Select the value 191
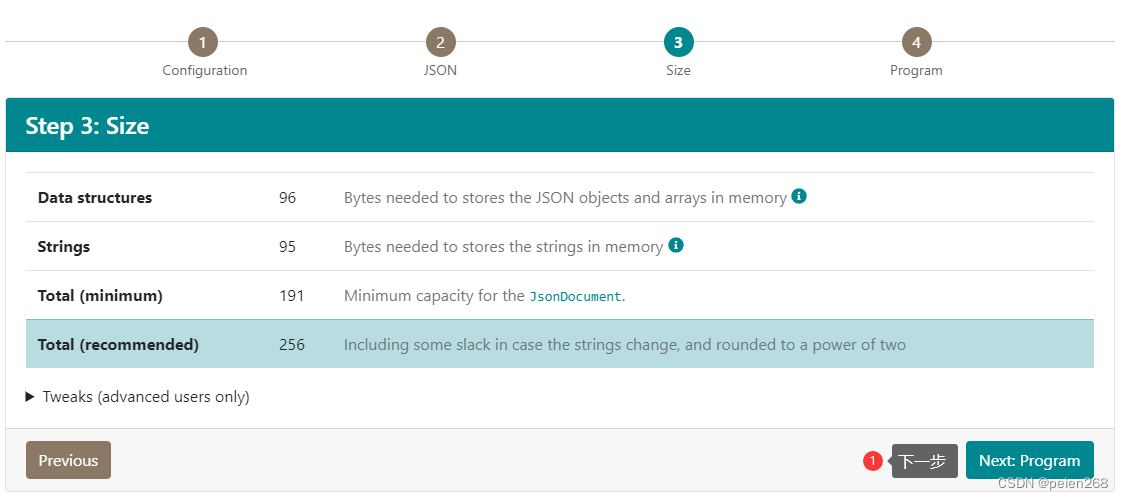This screenshot has width=1123, height=500. tap(291, 296)
